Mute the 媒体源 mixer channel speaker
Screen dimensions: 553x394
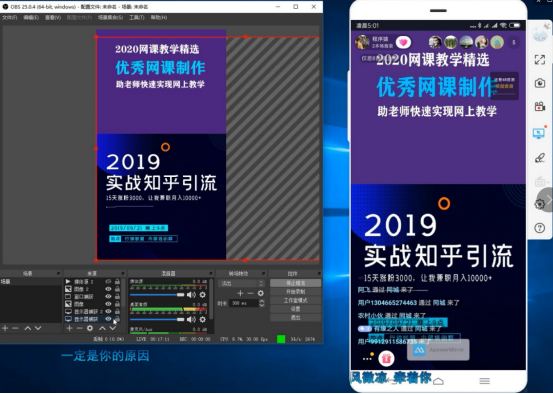[x=191, y=295]
